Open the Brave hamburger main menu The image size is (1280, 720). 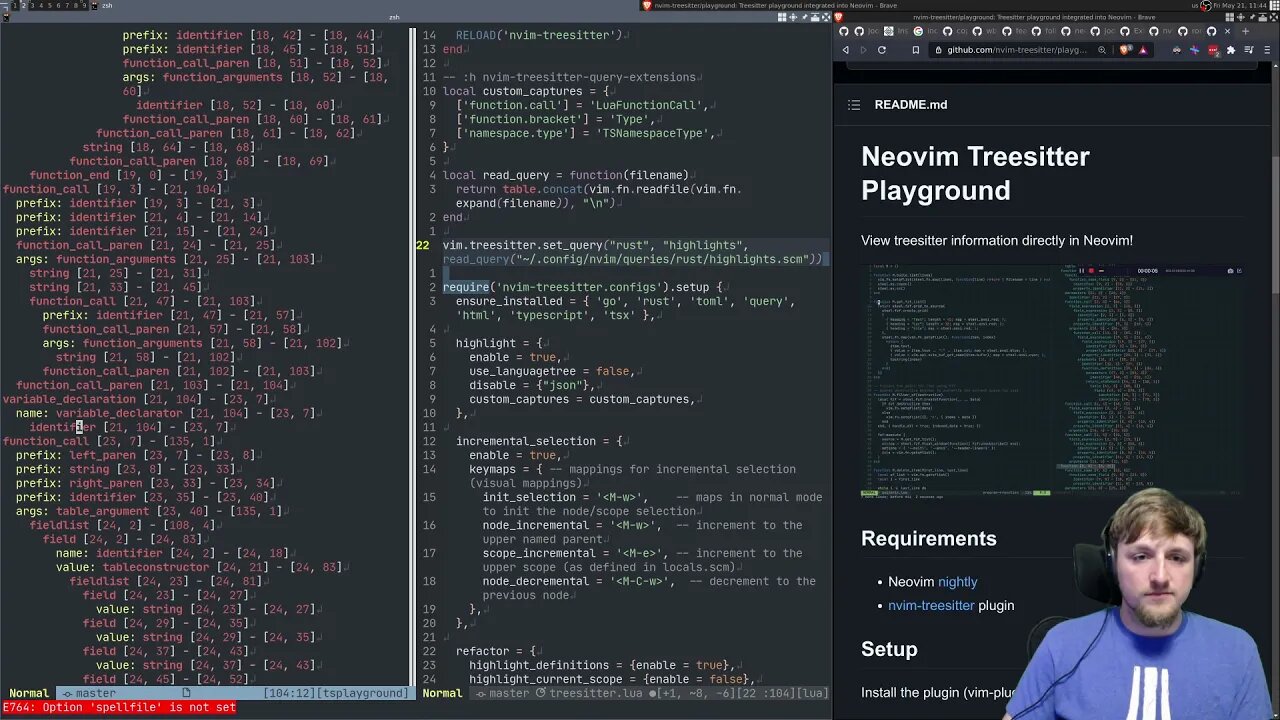pyautogui.click(x=1267, y=50)
